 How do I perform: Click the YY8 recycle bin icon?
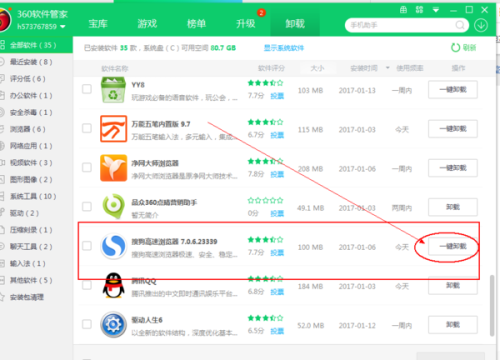(x=113, y=90)
